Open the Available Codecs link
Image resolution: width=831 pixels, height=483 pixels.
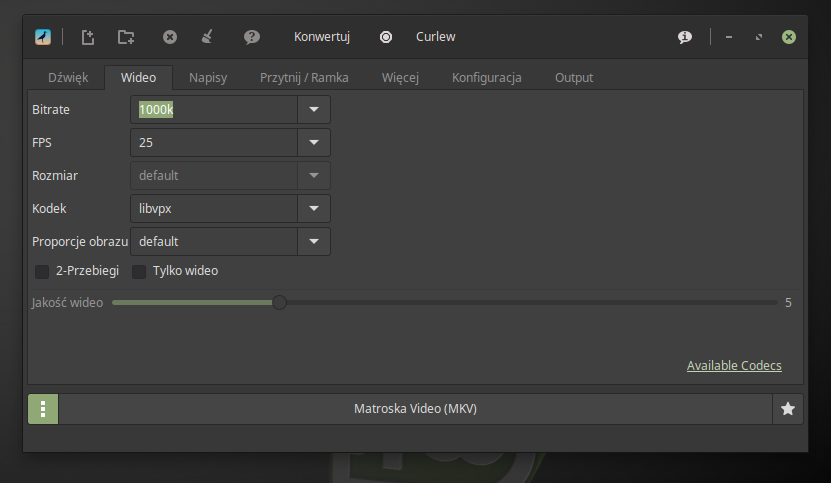734,366
